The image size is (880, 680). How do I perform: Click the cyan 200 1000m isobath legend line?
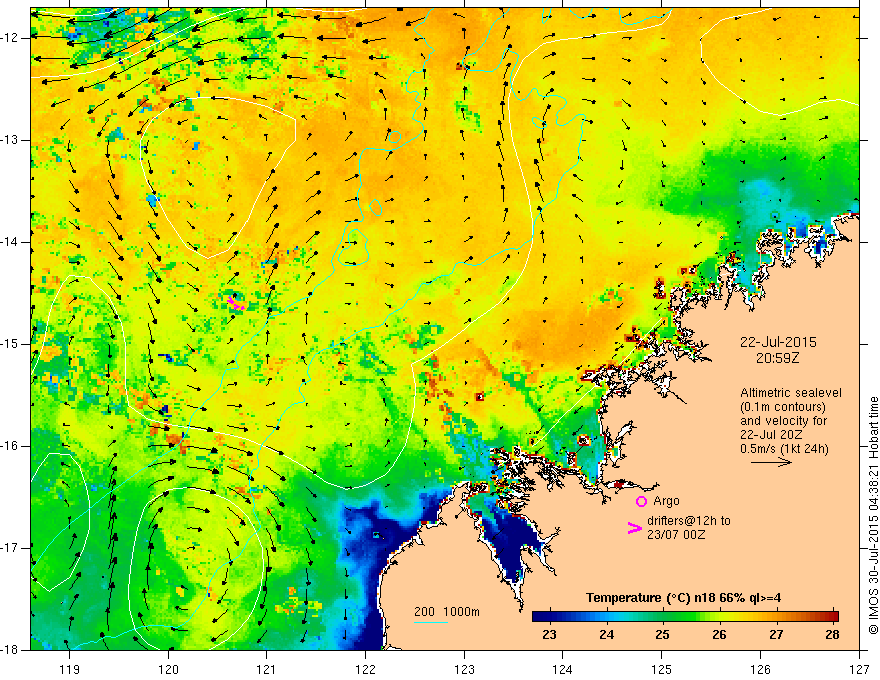coord(431,622)
